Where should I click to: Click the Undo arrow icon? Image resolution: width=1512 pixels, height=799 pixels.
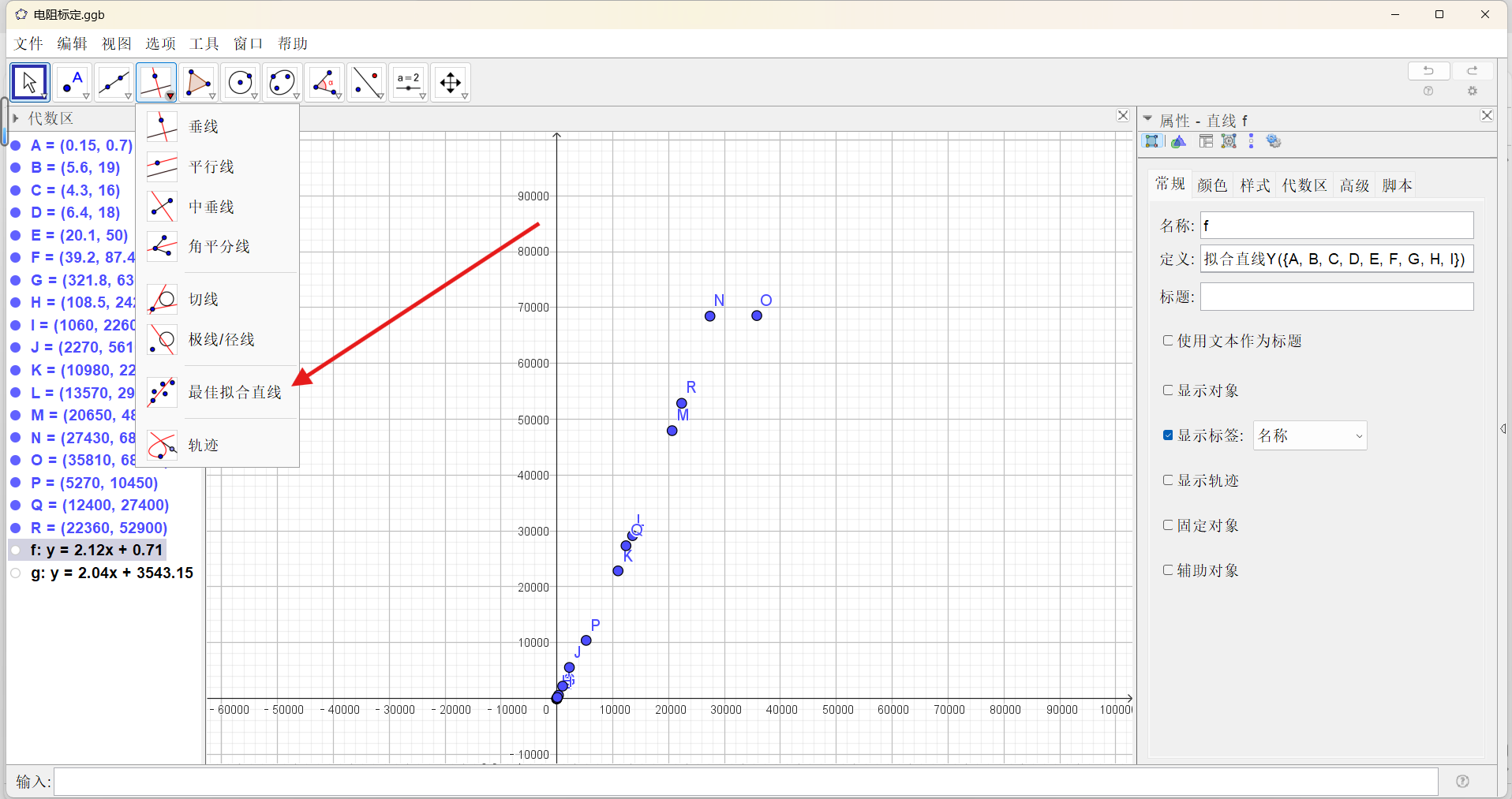pyautogui.click(x=1428, y=70)
